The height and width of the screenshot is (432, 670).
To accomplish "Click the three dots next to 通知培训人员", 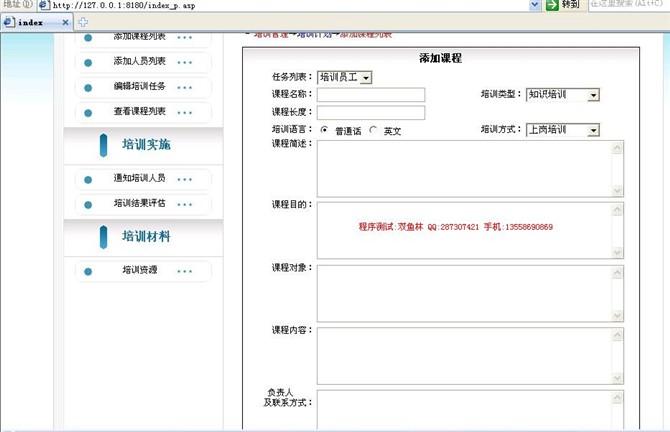I will tap(185, 180).
